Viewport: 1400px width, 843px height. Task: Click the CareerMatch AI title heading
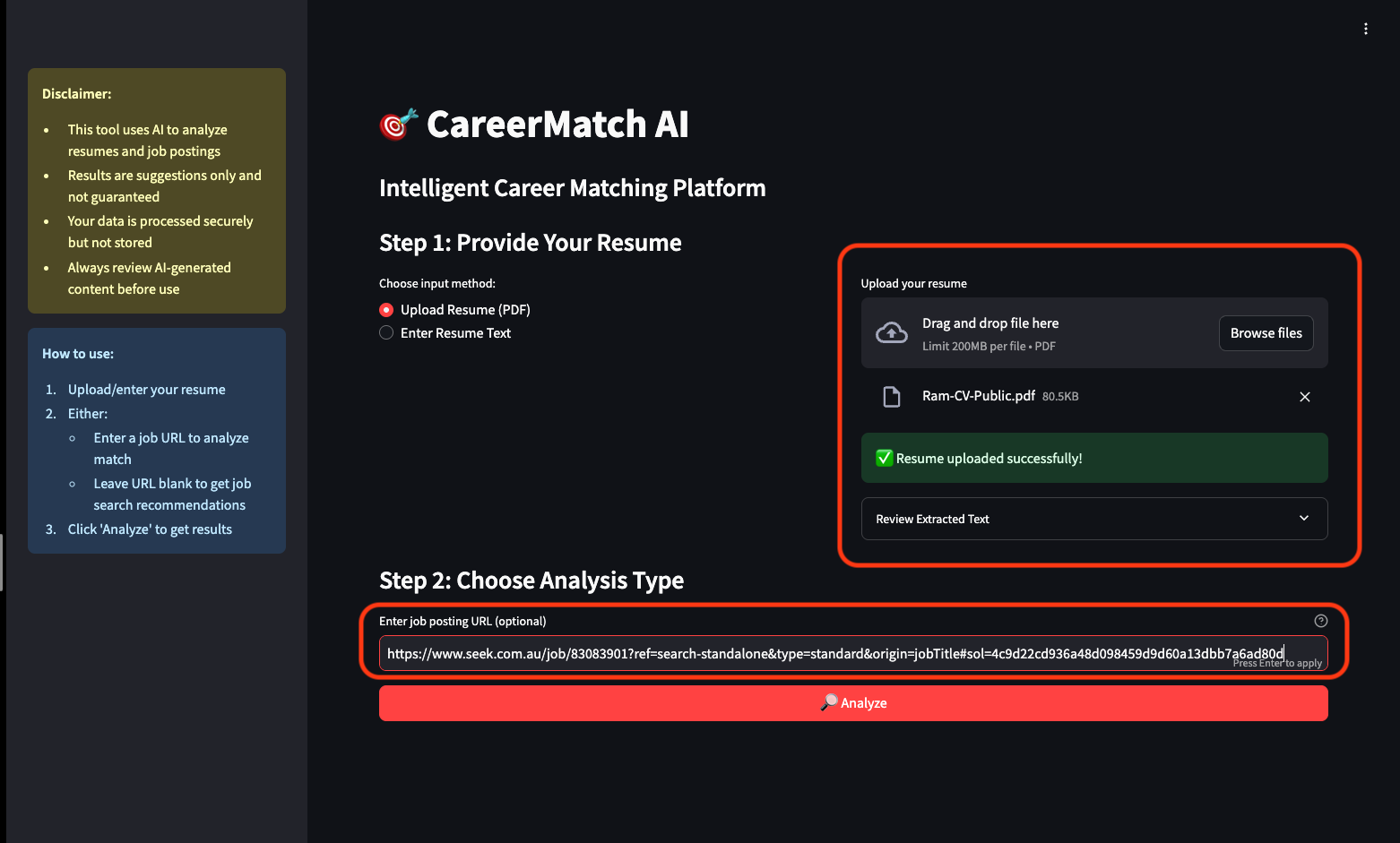(x=557, y=125)
